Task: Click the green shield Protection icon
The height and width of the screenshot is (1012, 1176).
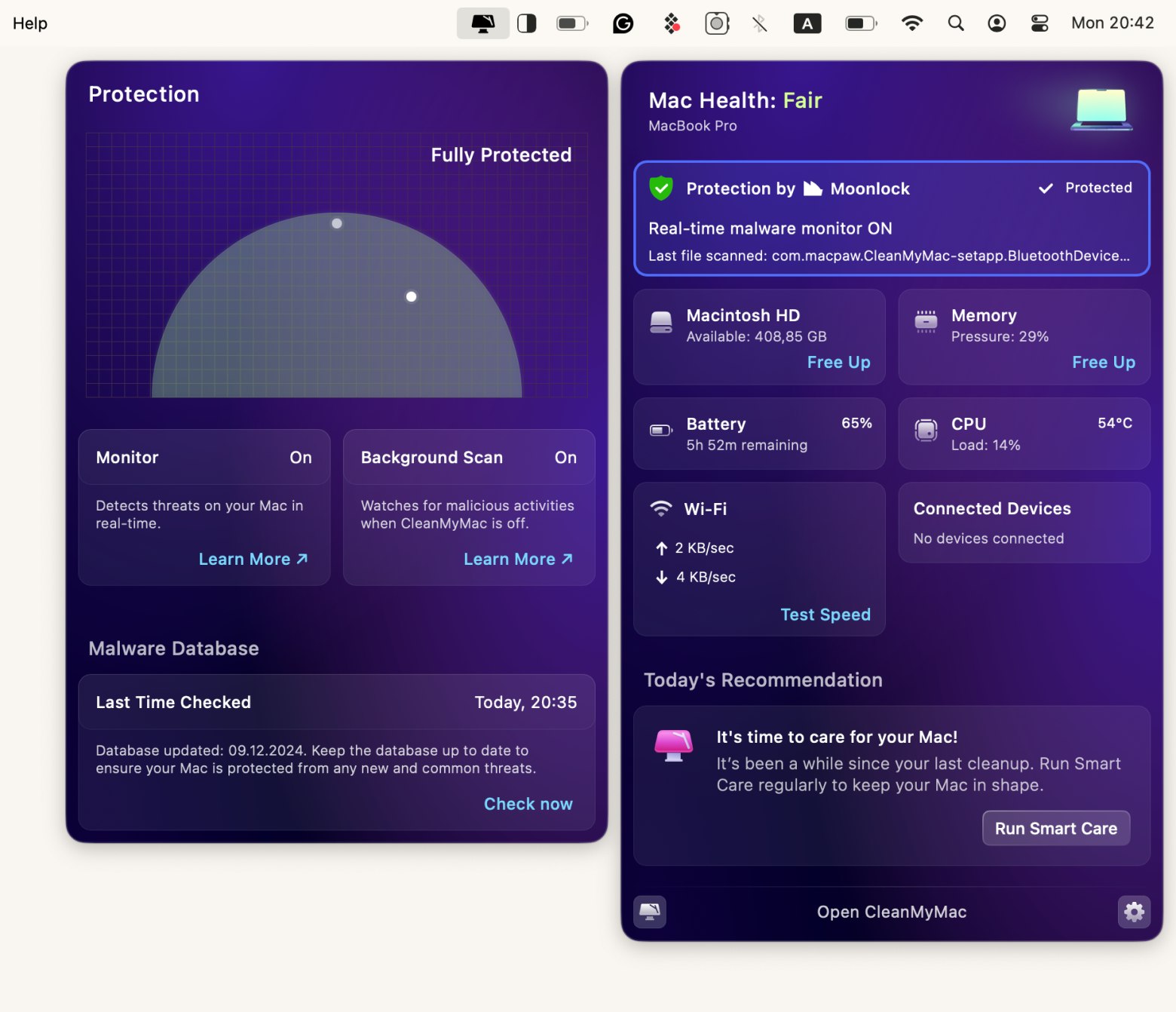Action: tap(661, 188)
